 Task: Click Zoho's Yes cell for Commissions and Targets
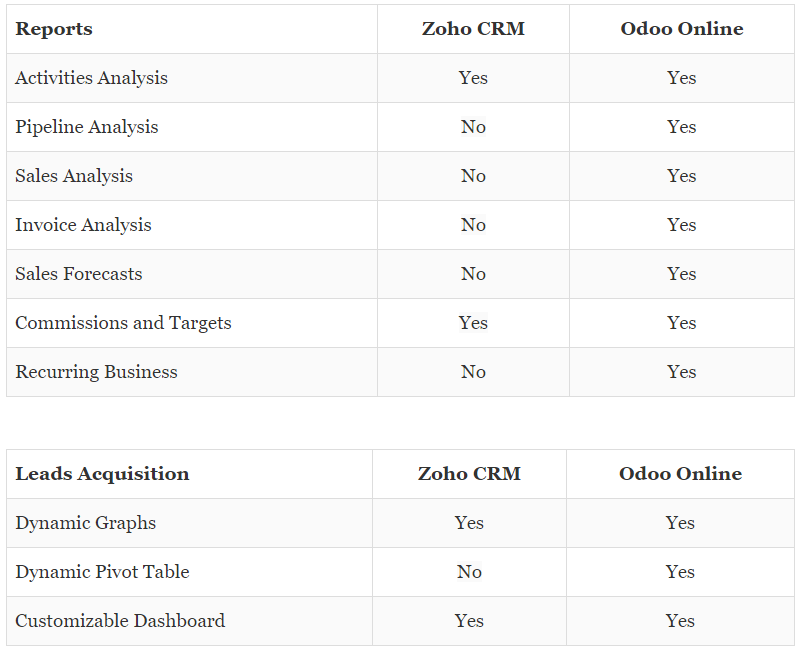pyautogui.click(x=473, y=323)
